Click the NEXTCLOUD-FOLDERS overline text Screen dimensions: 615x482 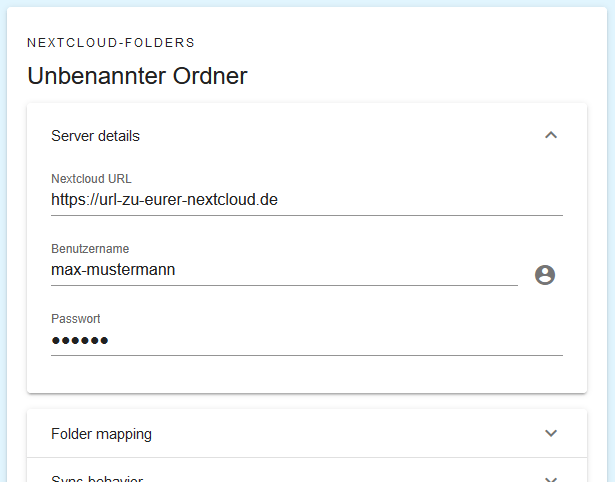coord(110,43)
